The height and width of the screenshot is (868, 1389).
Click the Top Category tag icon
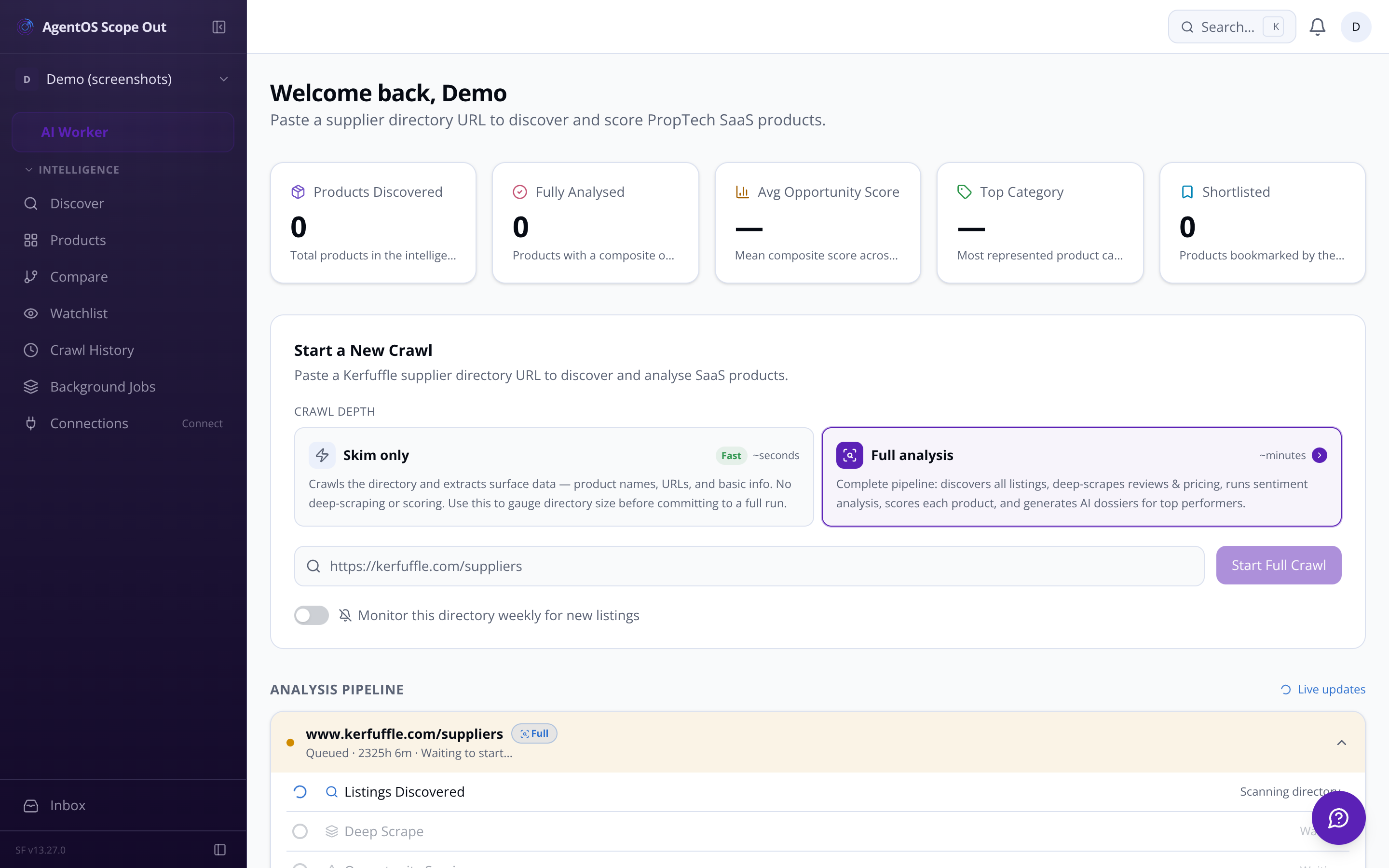pyautogui.click(x=964, y=192)
